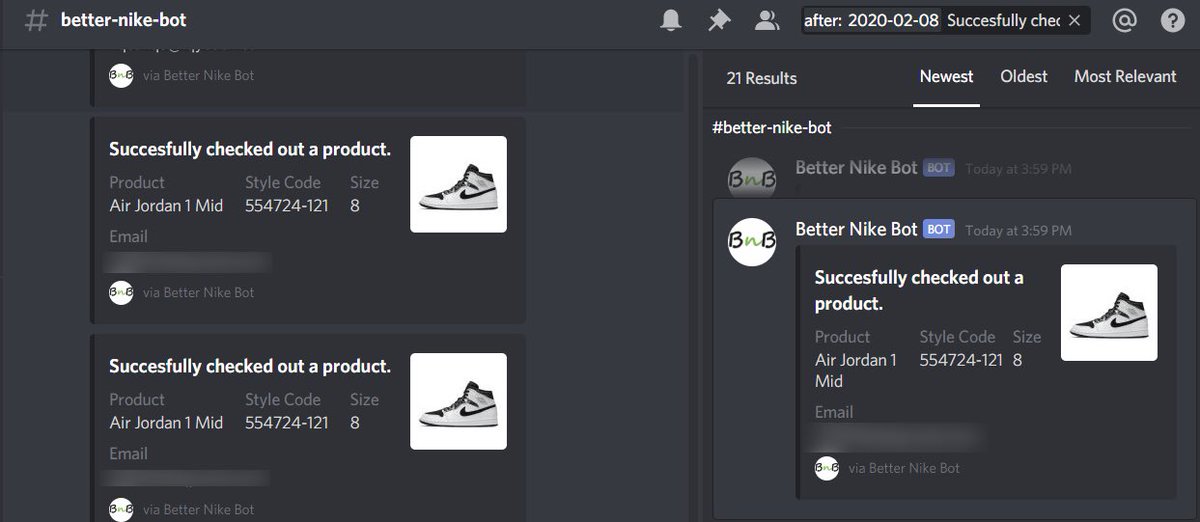The image size is (1200, 522).
Task: Open mentions inbox @ icon
Action: 1124,21
